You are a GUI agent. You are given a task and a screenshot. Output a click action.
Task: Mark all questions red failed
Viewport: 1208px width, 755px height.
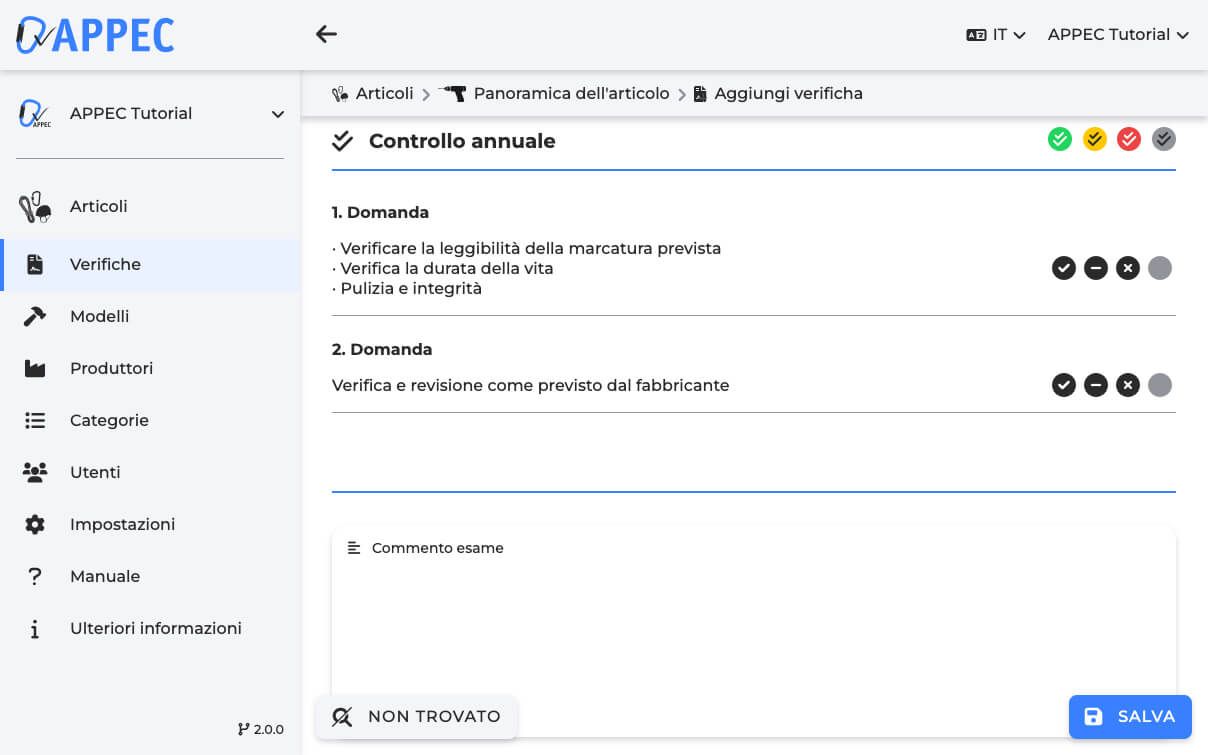pos(1129,140)
